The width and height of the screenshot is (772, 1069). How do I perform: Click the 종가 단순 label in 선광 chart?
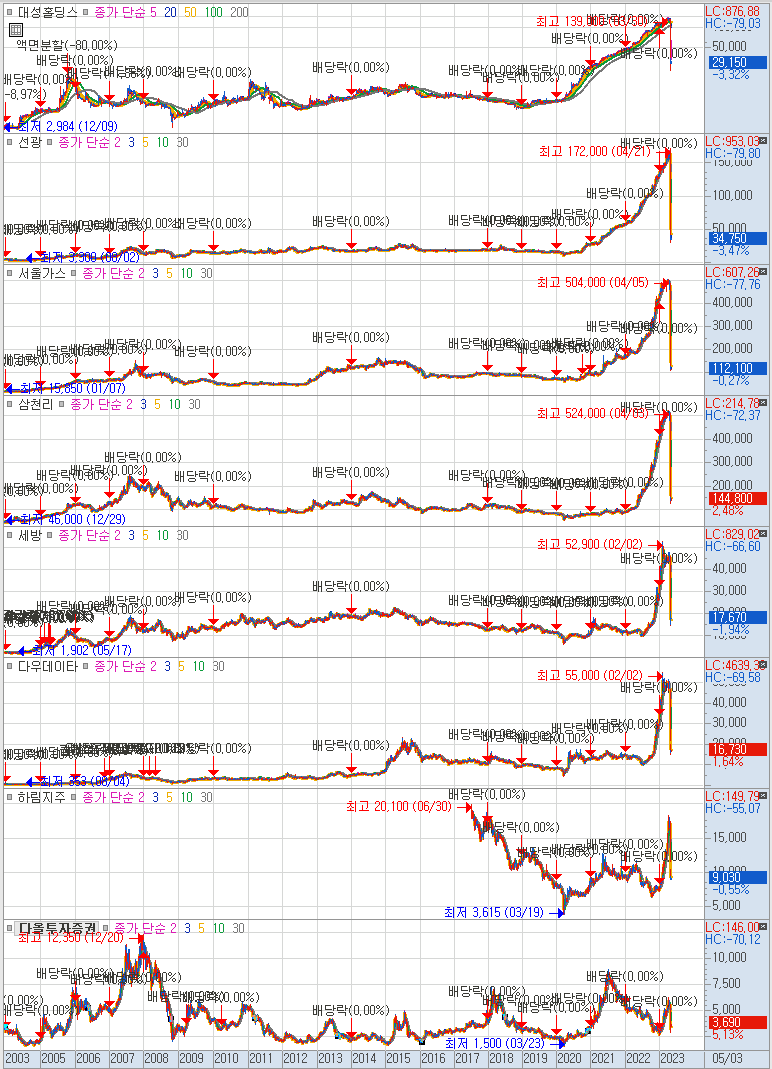(x=83, y=142)
